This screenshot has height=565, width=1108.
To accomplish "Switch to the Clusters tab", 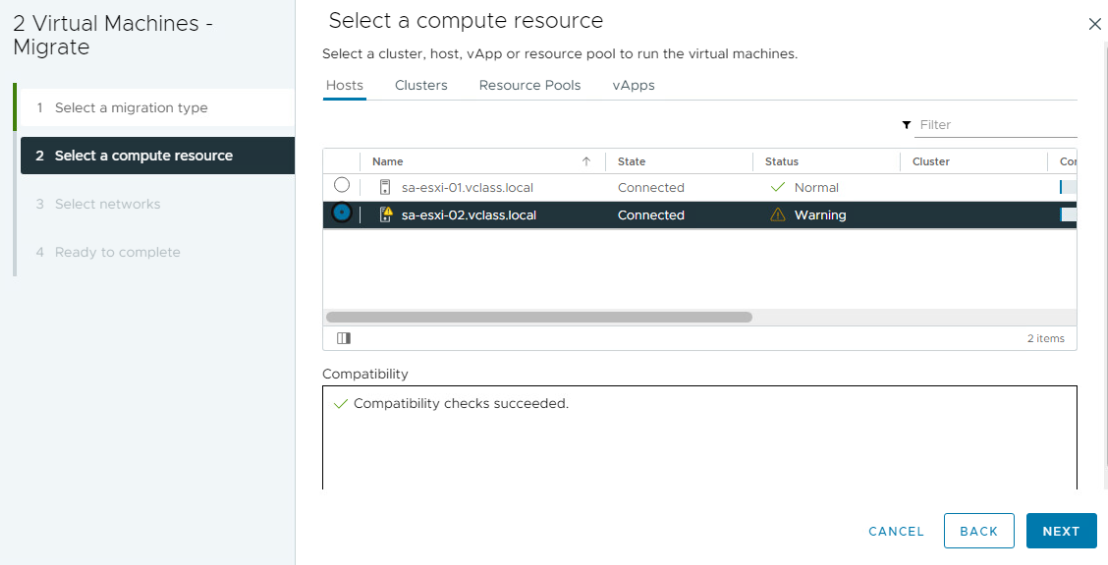I will coord(421,85).
